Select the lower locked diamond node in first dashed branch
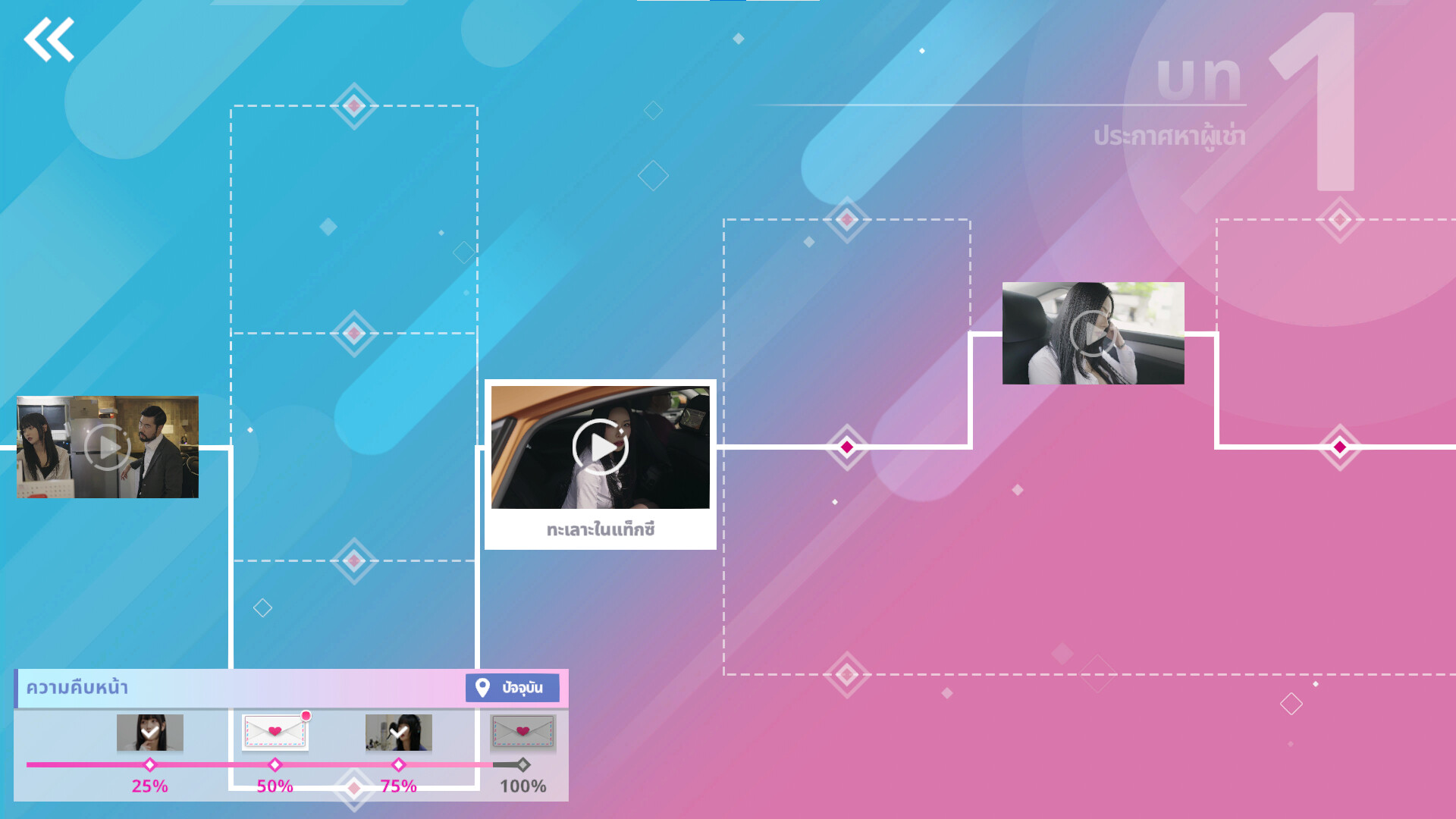The width and height of the screenshot is (1456, 819). pos(354,560)
